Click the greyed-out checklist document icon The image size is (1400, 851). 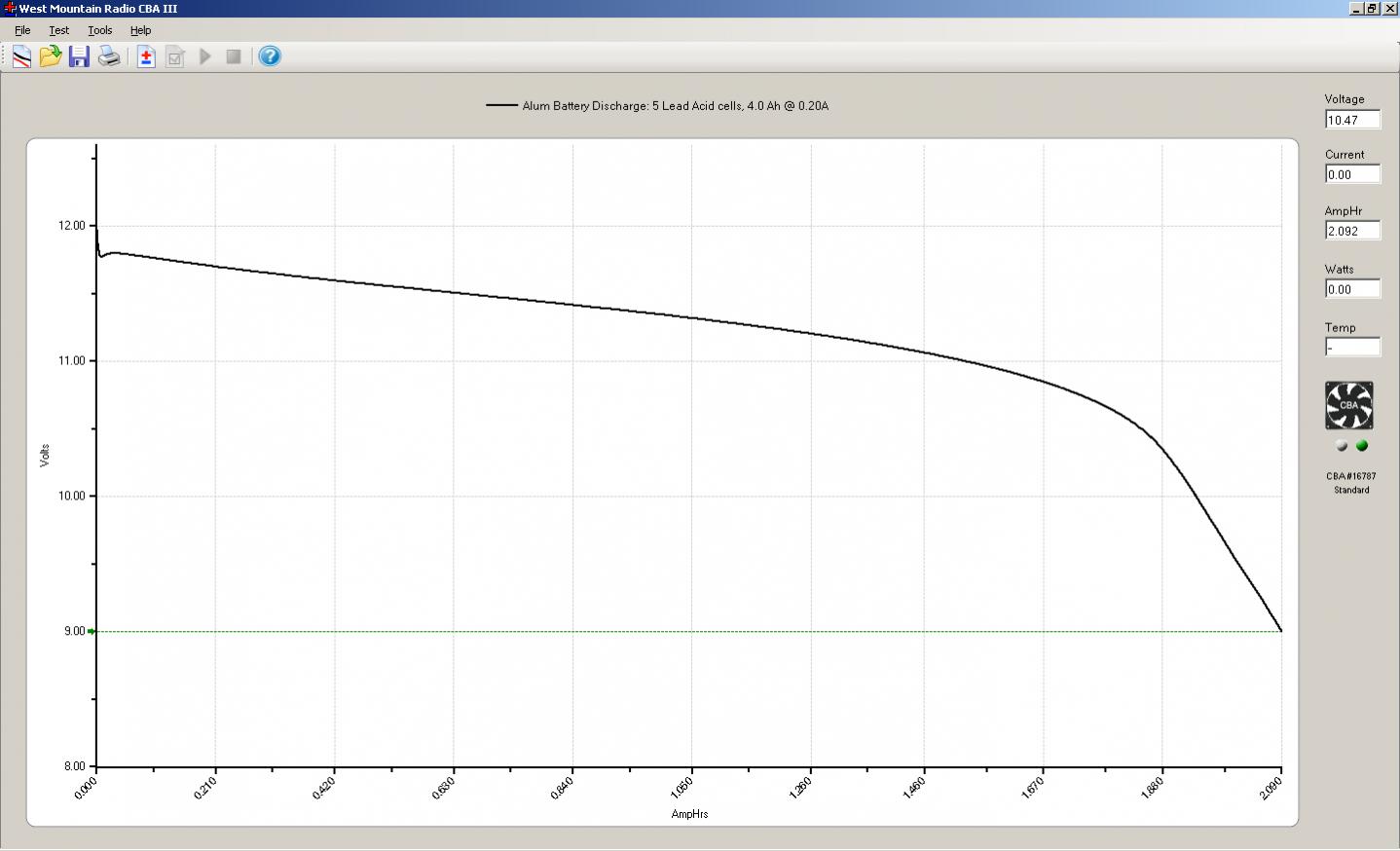click(175, 56)
